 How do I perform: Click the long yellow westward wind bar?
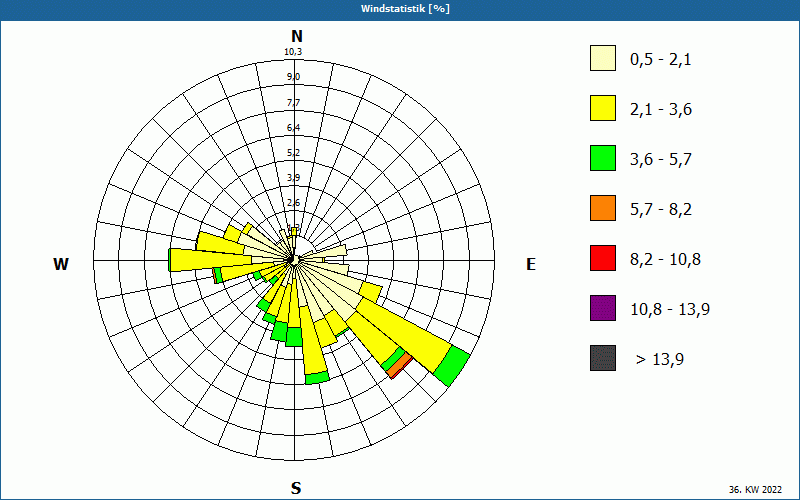210,259
